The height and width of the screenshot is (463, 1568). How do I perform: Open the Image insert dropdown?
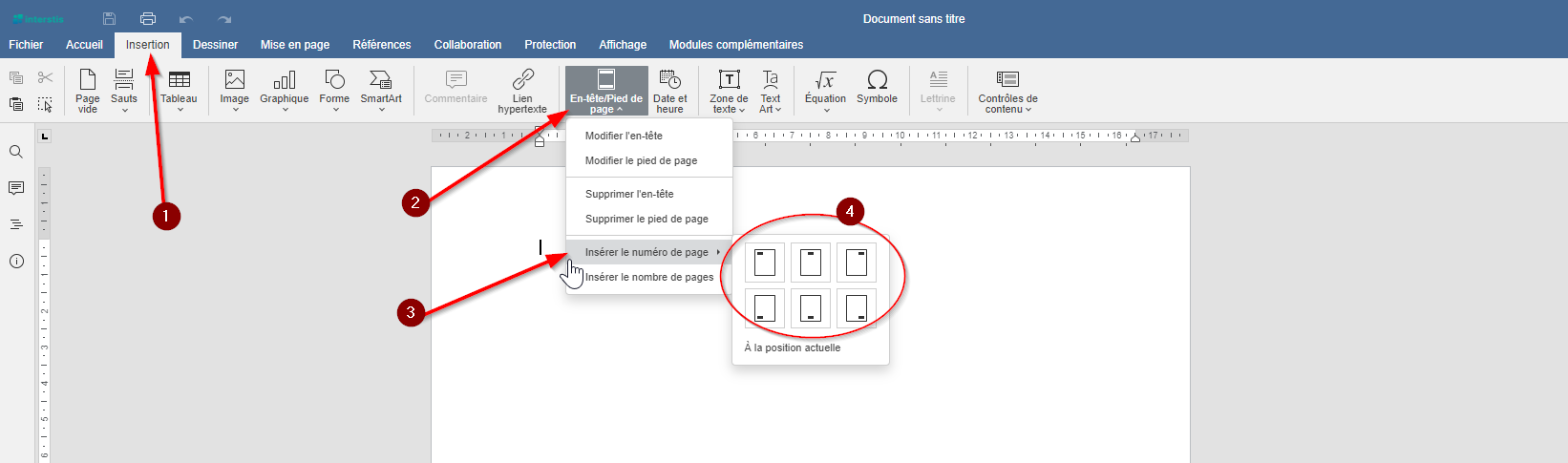pos(235,91)
